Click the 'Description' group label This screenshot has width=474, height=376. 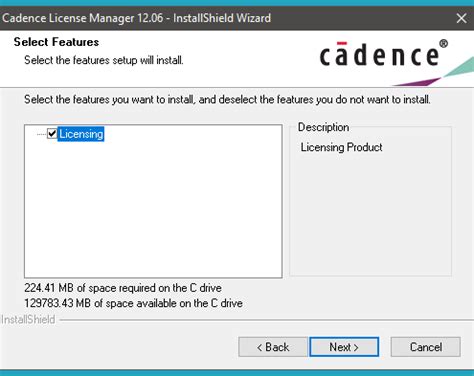point(323,127)
